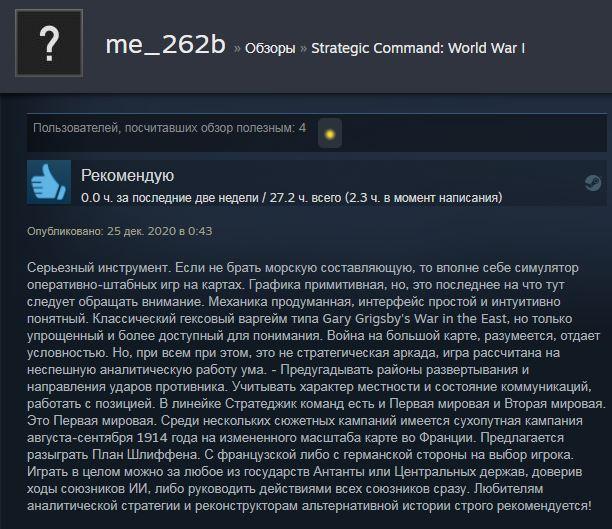Click the yellow award badge icon
Viewport: 612px width, 529px height.
pos(330,134)
